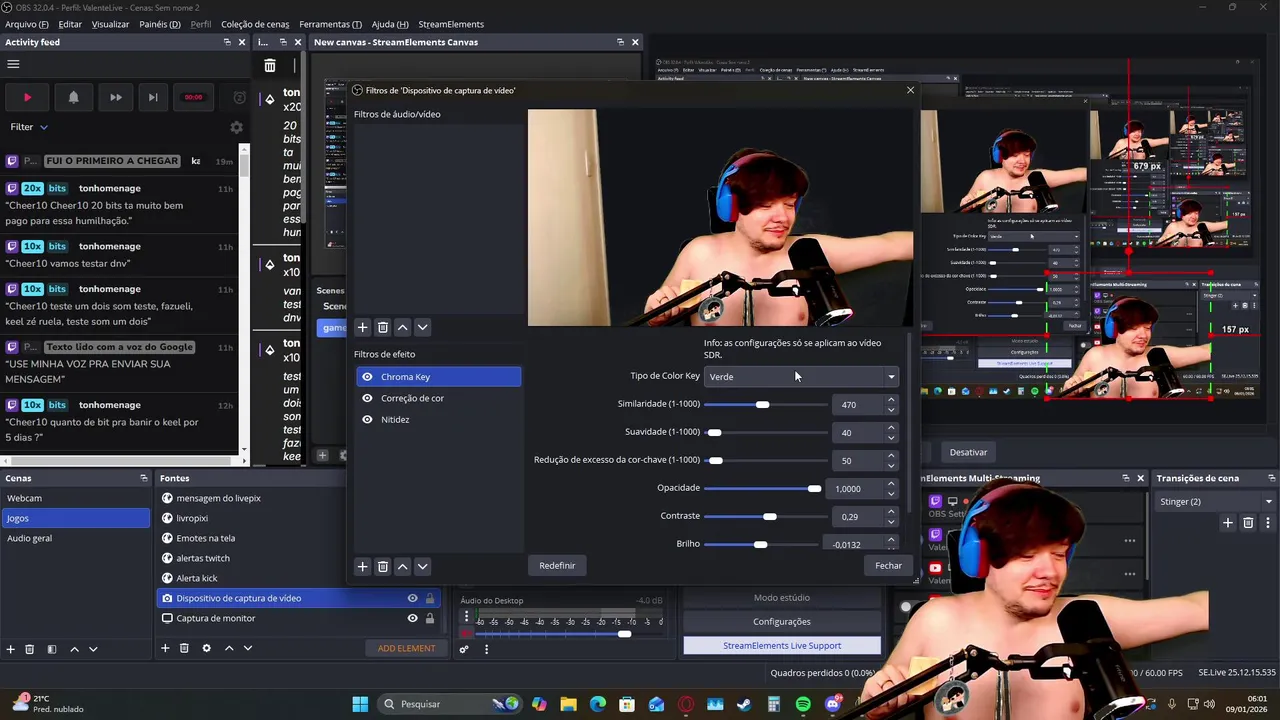Mute alerts with the bell icon

[73, 97]
